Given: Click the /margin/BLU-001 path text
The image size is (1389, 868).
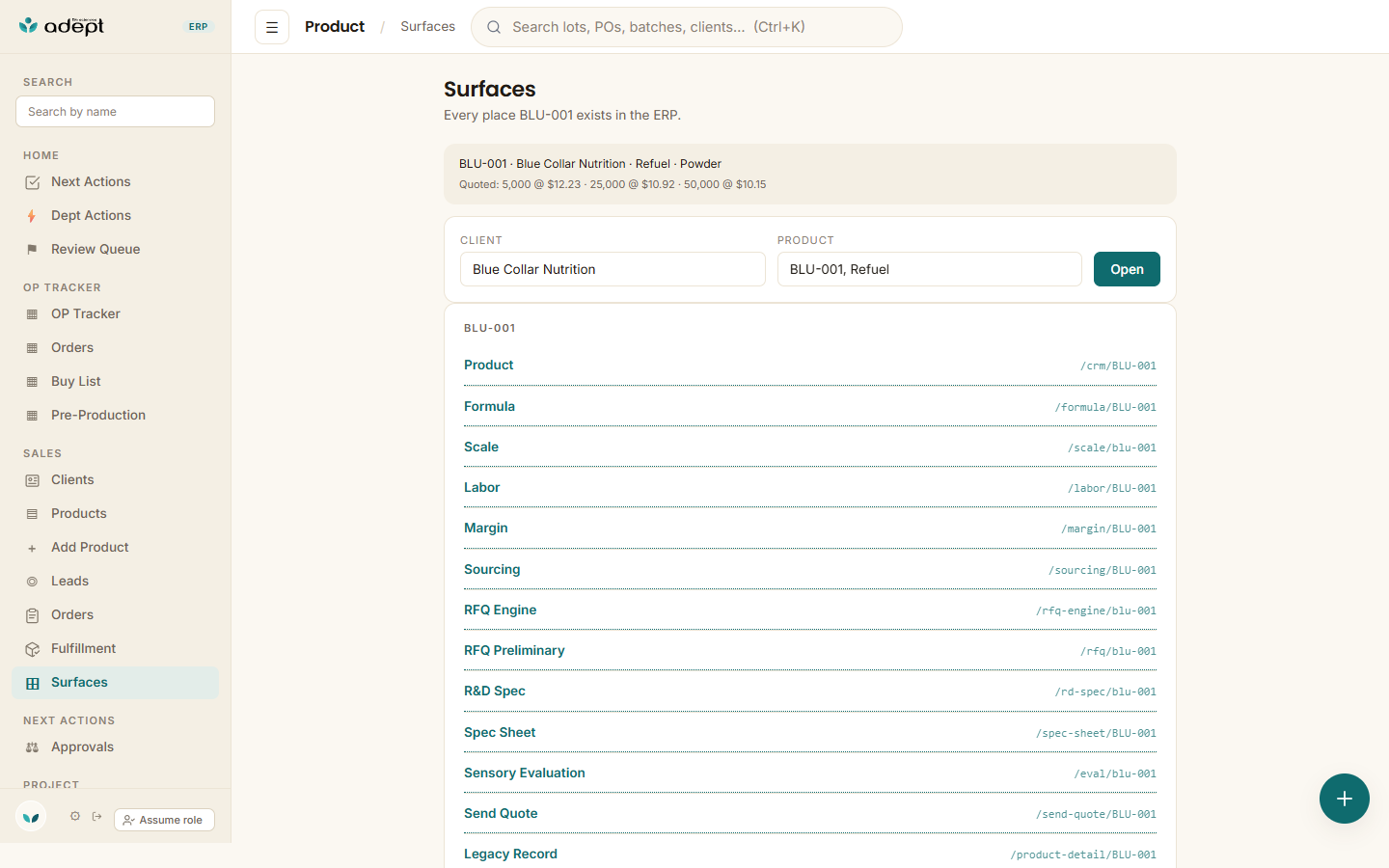Looking at the screenshot, I should pos(1108,529).
